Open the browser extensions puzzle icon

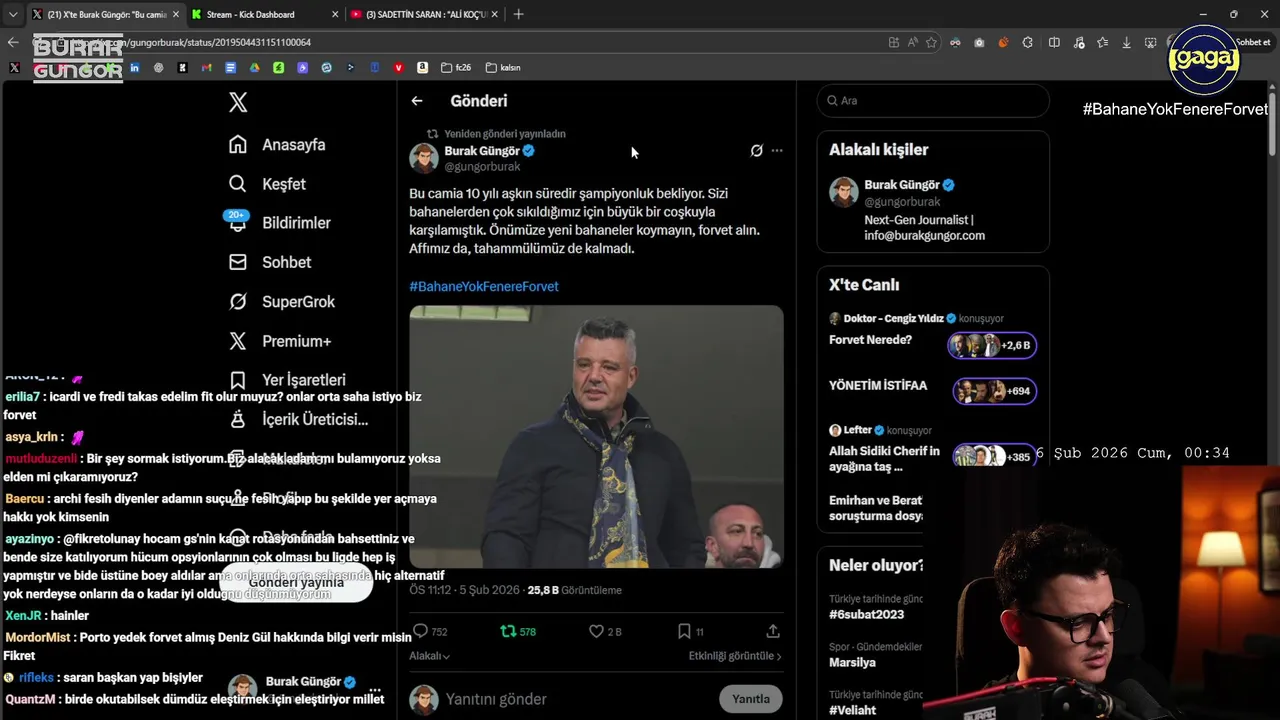pos(1027,42)
